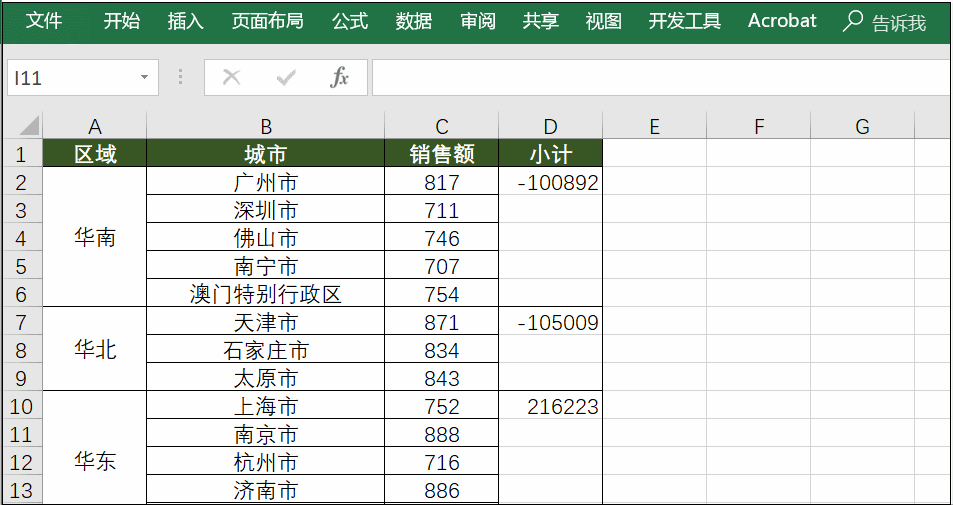The height and width of the screenshot is (505, 953).
Task: Select column F header
Action: click(x=759, y=126)
